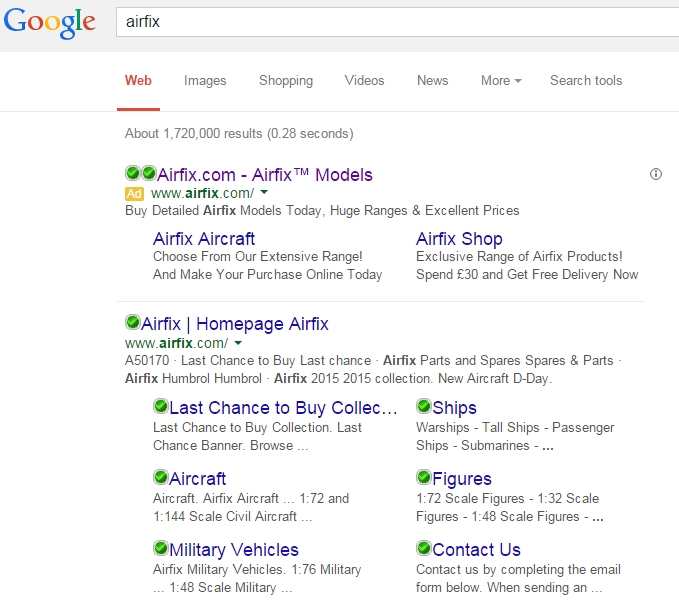
Task: Go to the News tab
Action: pos(433,81)
